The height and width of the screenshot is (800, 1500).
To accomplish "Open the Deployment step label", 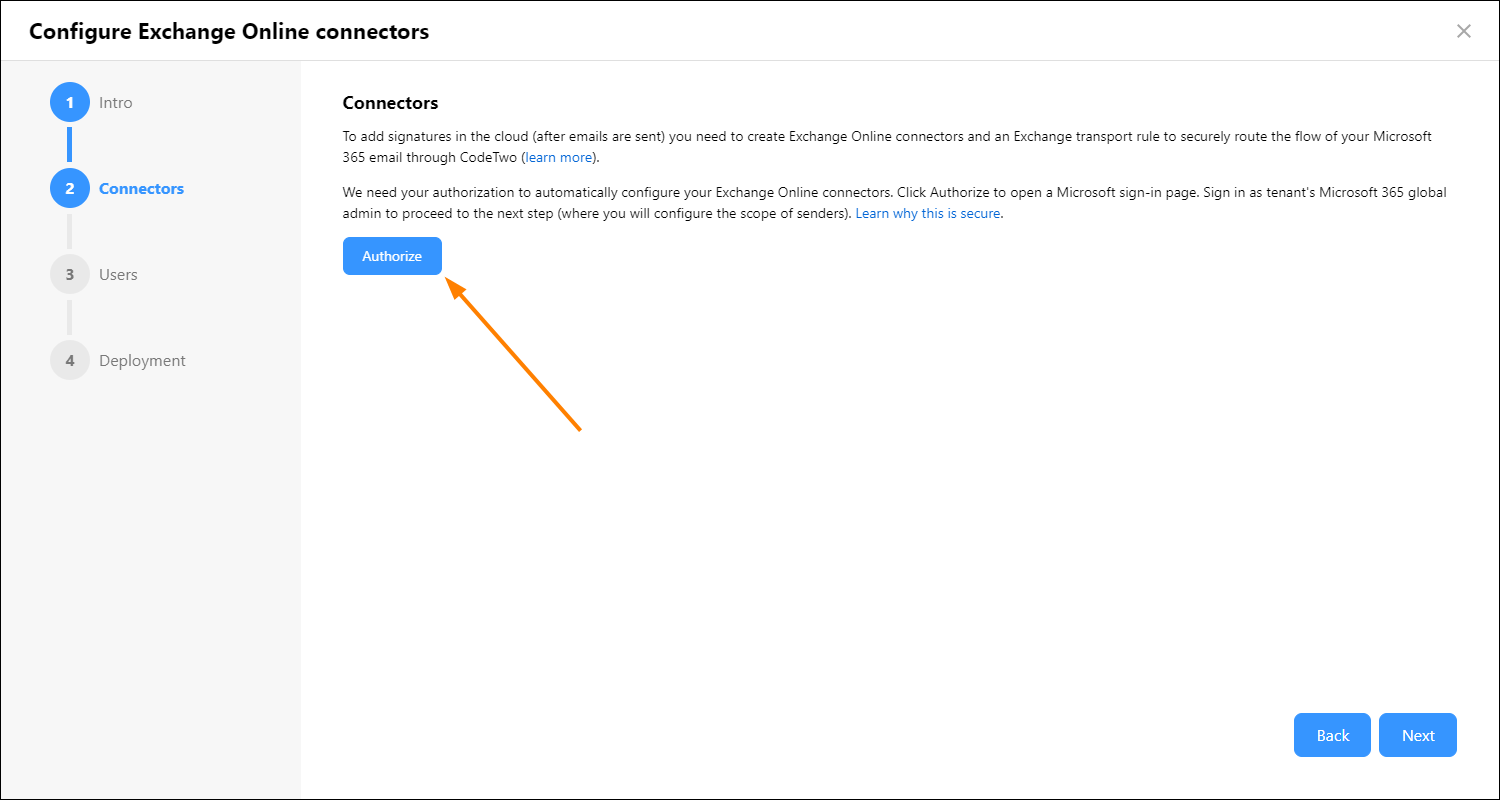I will 143,360.
